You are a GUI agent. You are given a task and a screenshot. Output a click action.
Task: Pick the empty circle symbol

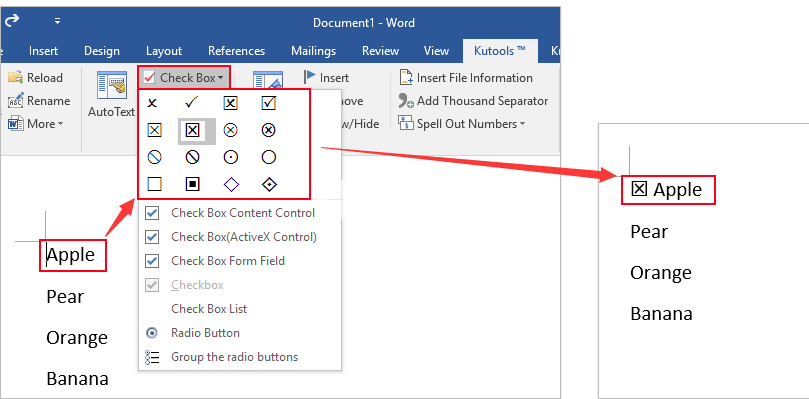(x=269, y=157)
